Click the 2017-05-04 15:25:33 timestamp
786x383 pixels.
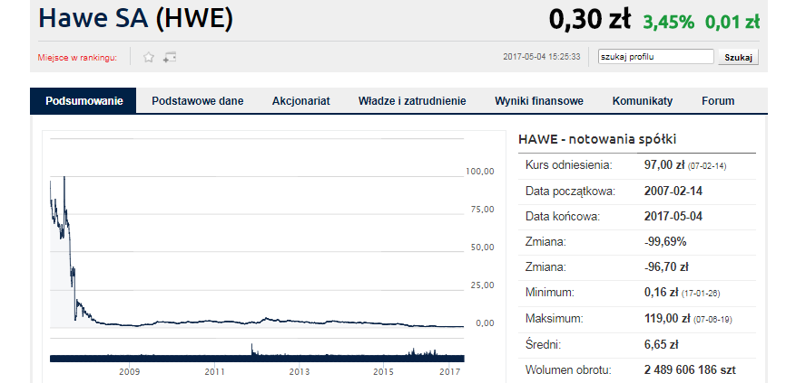[541, 57]
